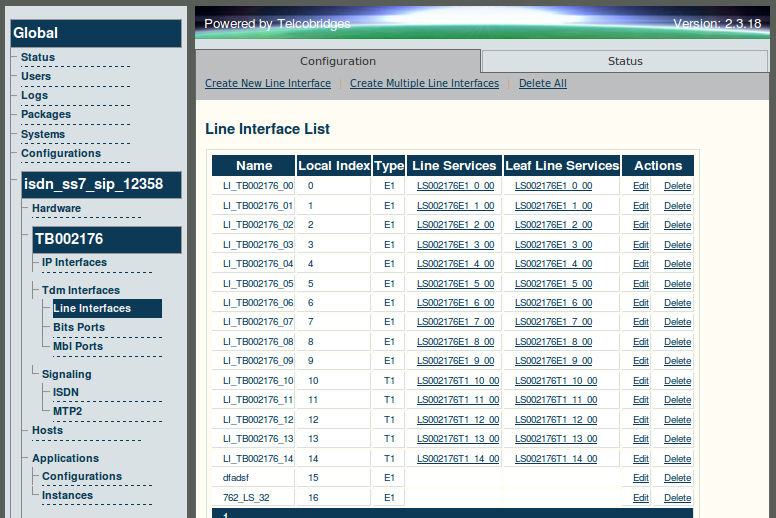Click the Delete All link
The image size is (776, 518).
point(542,83)
